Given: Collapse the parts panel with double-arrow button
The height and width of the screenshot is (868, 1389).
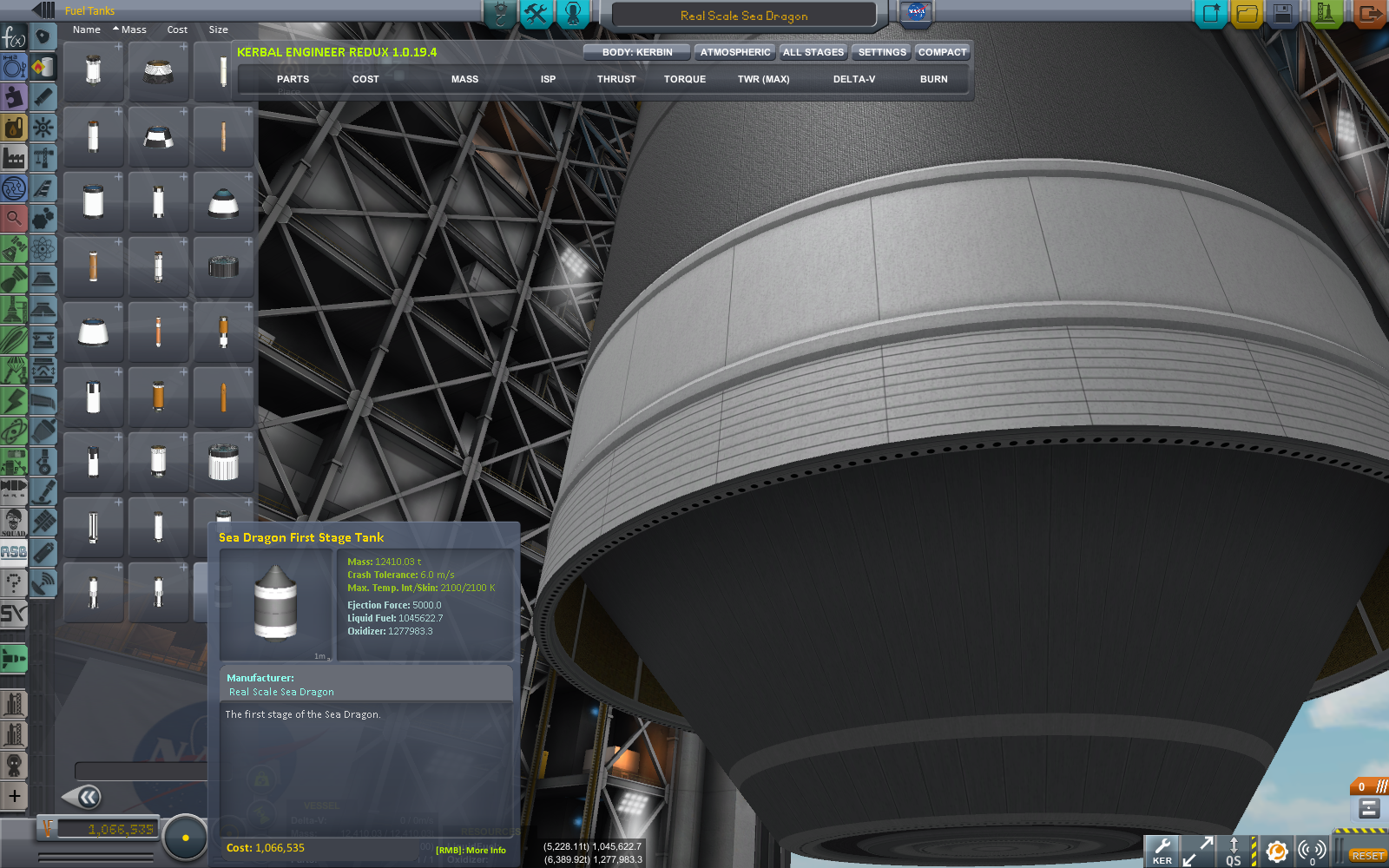Looking at the screenshot, I should (x=83, y=797).
